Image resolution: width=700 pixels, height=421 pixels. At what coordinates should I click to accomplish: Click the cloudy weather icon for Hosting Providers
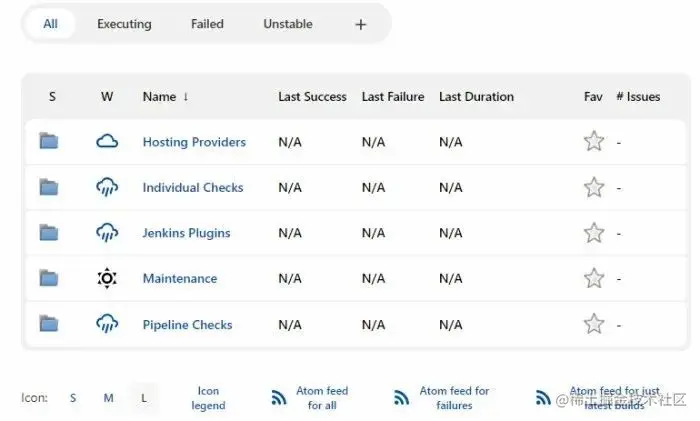[x=107, y=141]
